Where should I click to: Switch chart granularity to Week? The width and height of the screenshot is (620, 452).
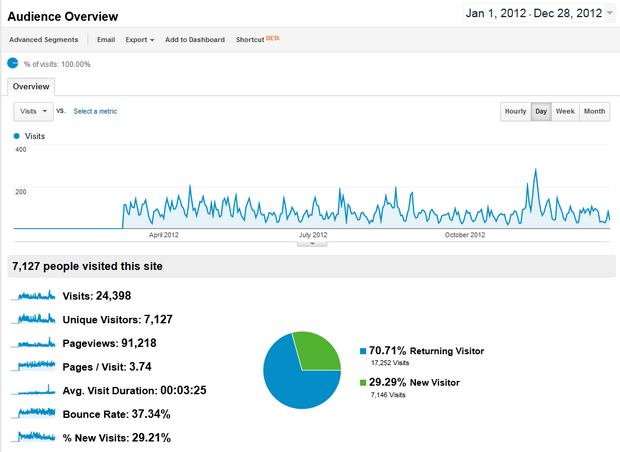coord(565,111)
